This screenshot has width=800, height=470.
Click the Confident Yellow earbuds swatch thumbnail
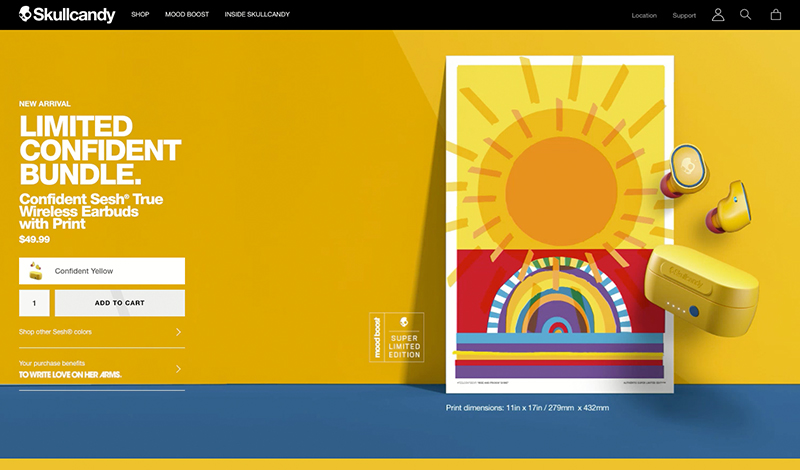(x=35, y=271)
